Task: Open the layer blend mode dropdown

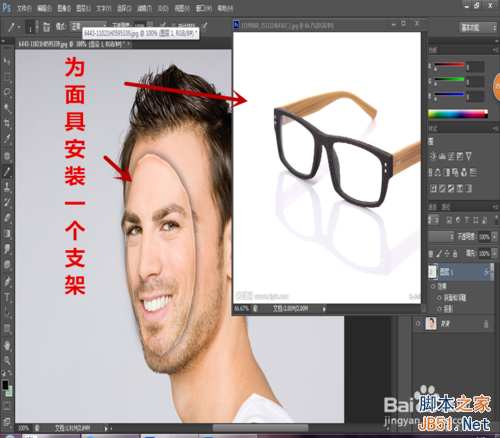Action: [441, 237]
